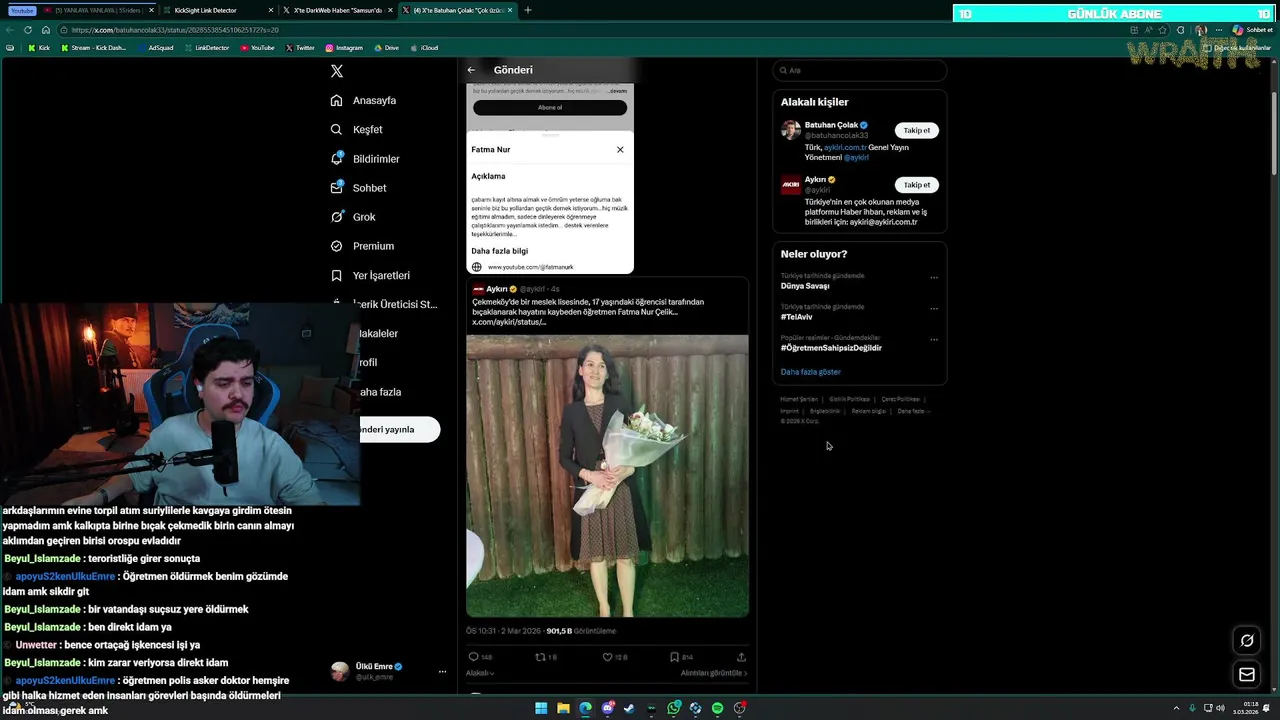Open Ülkü Emre account menu dots
Image resolution: width=1280 pixels, height=720 pixels.
(x=442, y=672)
